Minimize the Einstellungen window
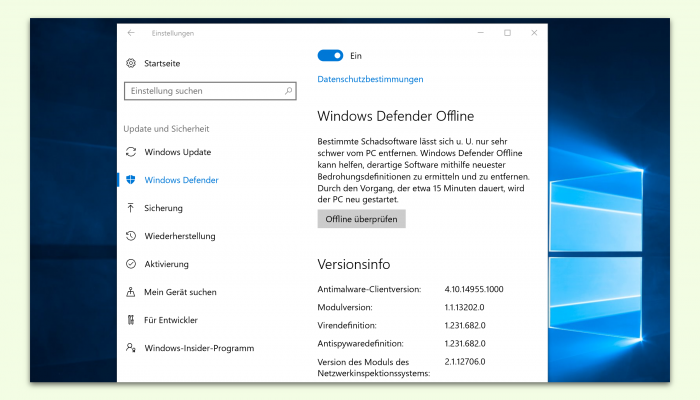The image size is (700, 400). (x=481, y=33)
